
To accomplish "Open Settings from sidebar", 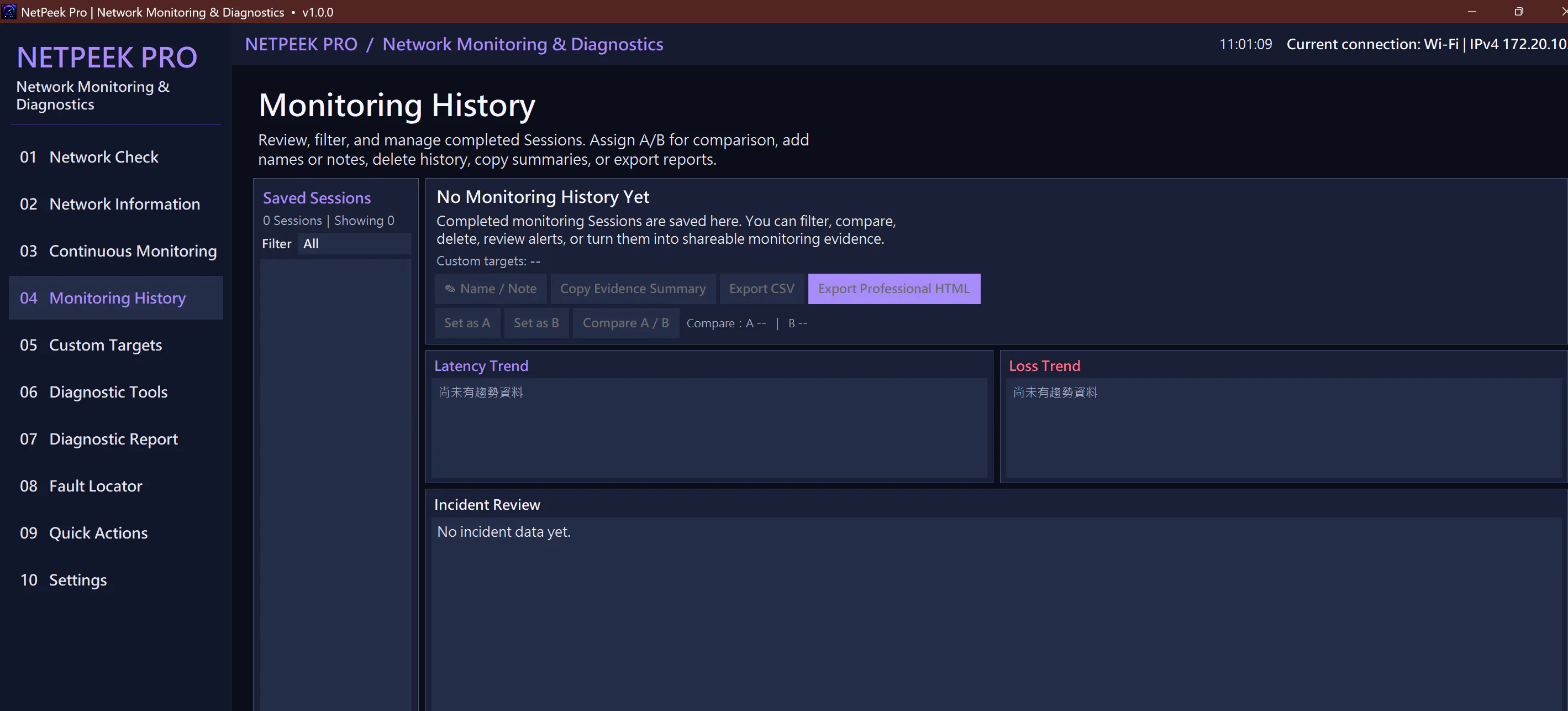I will click(115, 579).
